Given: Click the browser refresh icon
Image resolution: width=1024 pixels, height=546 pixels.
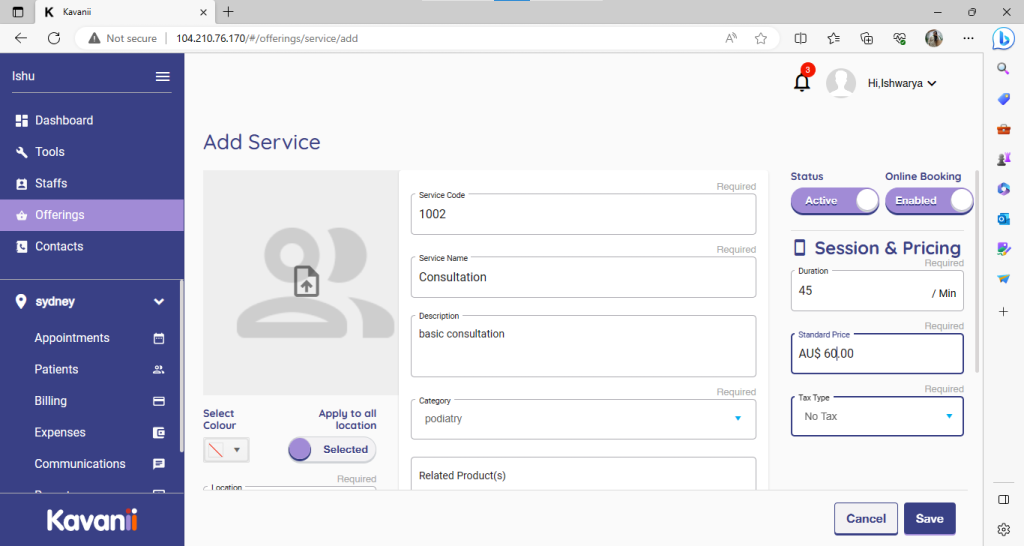Looking at the screenshot, I should coord(54,38).
